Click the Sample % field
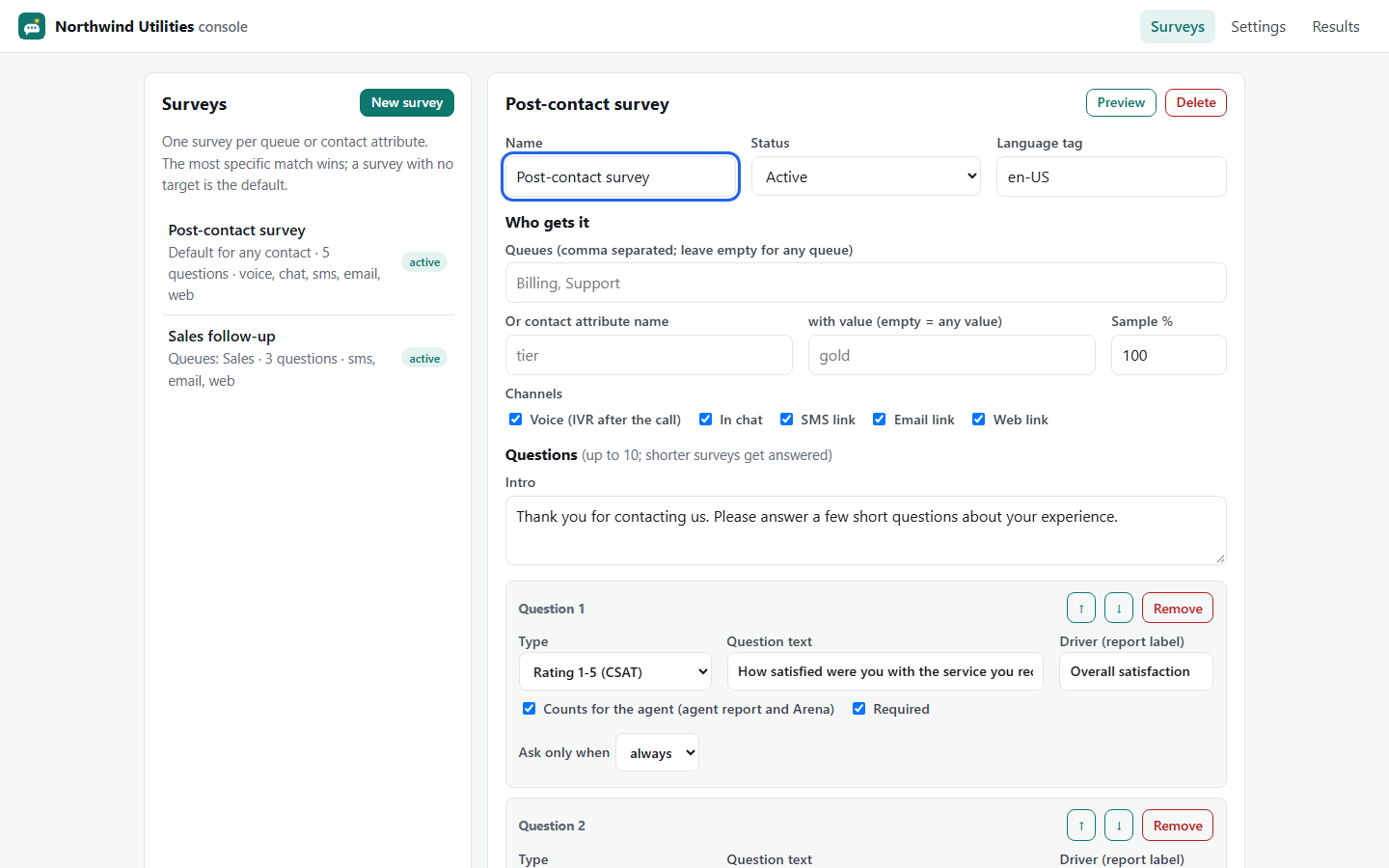 1169,355
